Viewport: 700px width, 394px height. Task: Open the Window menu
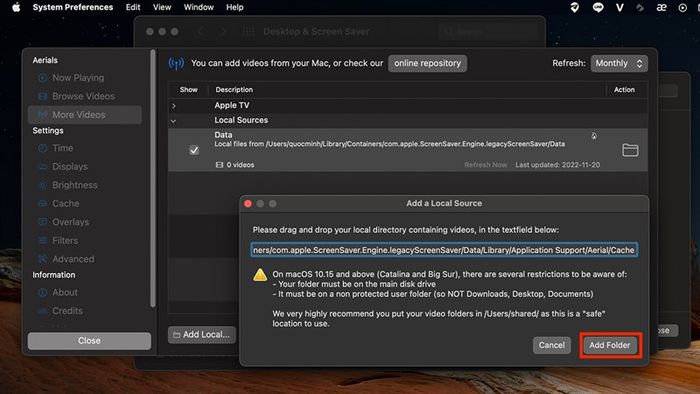point(199,7)
